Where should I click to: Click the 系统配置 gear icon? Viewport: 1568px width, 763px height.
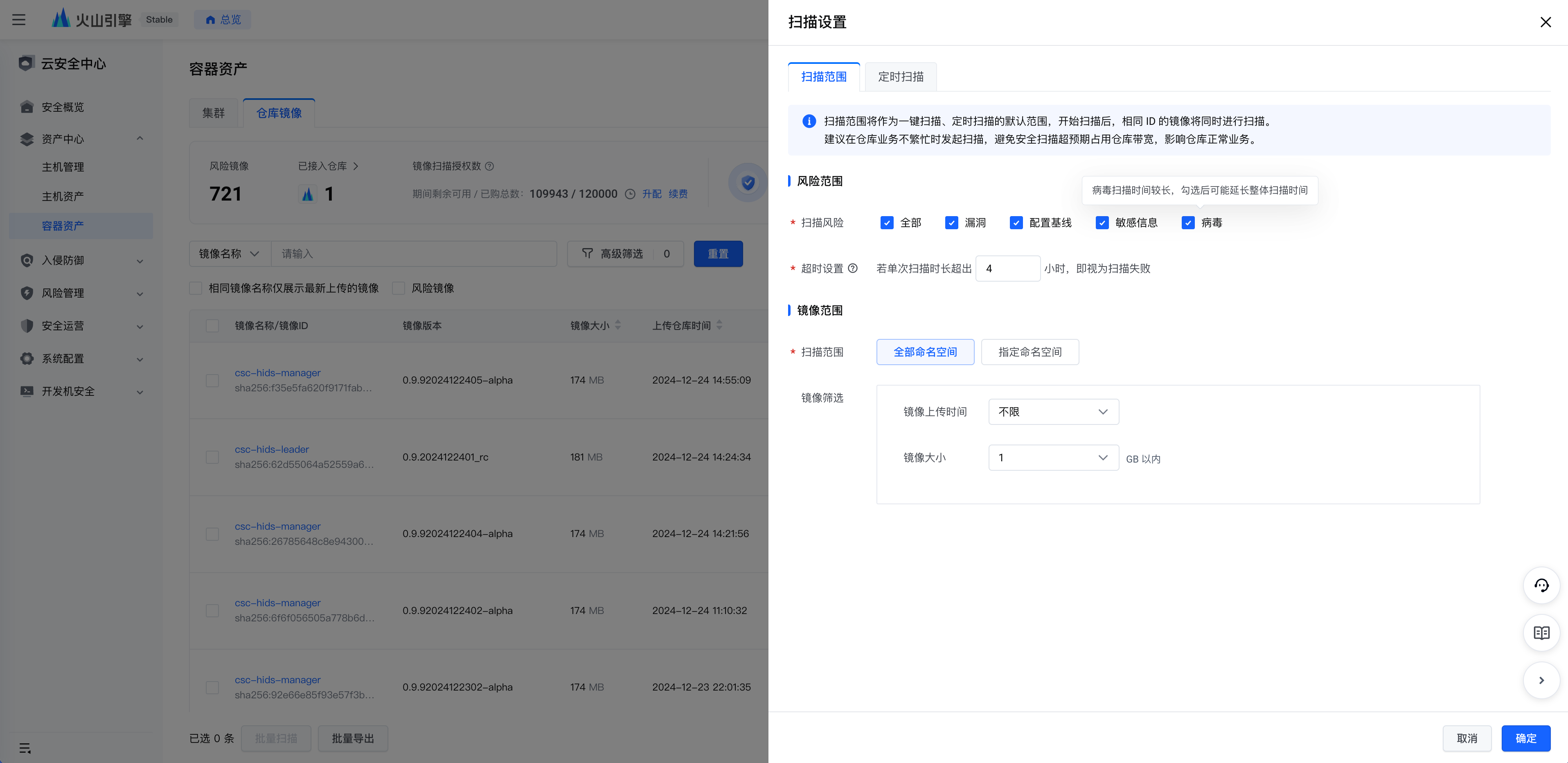coord(27,358)
